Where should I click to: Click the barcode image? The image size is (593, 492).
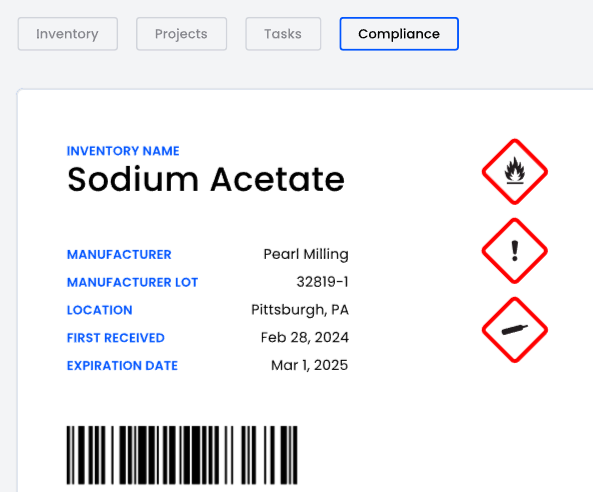(x=182, y=455)
